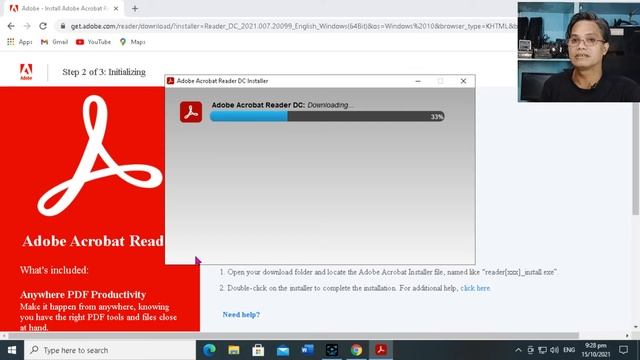Open Maps bookmark

click(132, 42)
